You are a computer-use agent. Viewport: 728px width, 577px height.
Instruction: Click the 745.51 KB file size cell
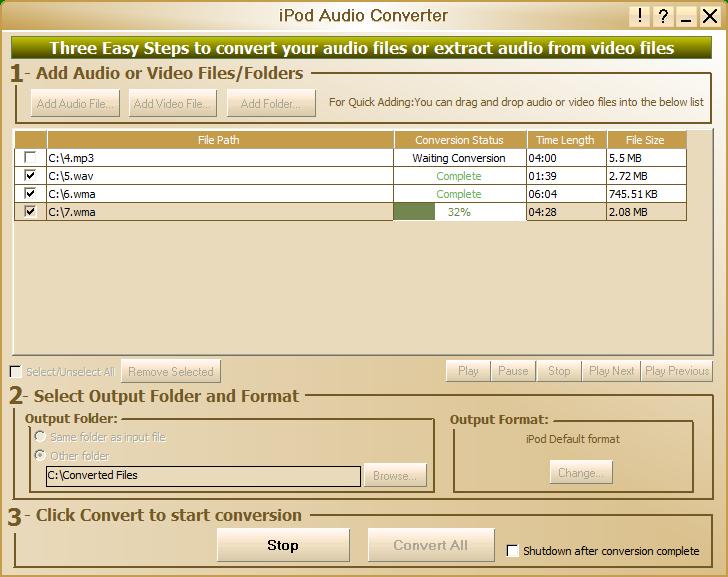coord(646,194)
